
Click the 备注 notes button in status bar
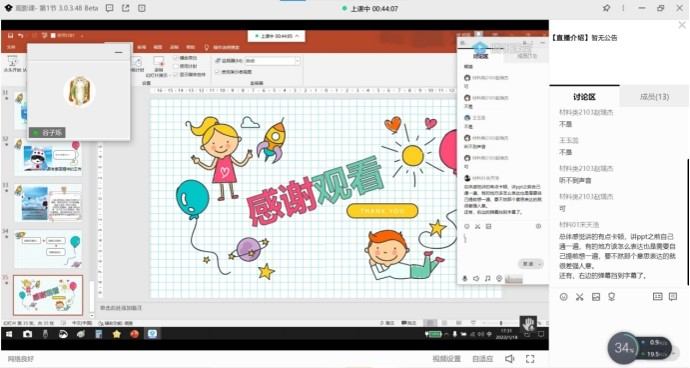pos(388,323)
